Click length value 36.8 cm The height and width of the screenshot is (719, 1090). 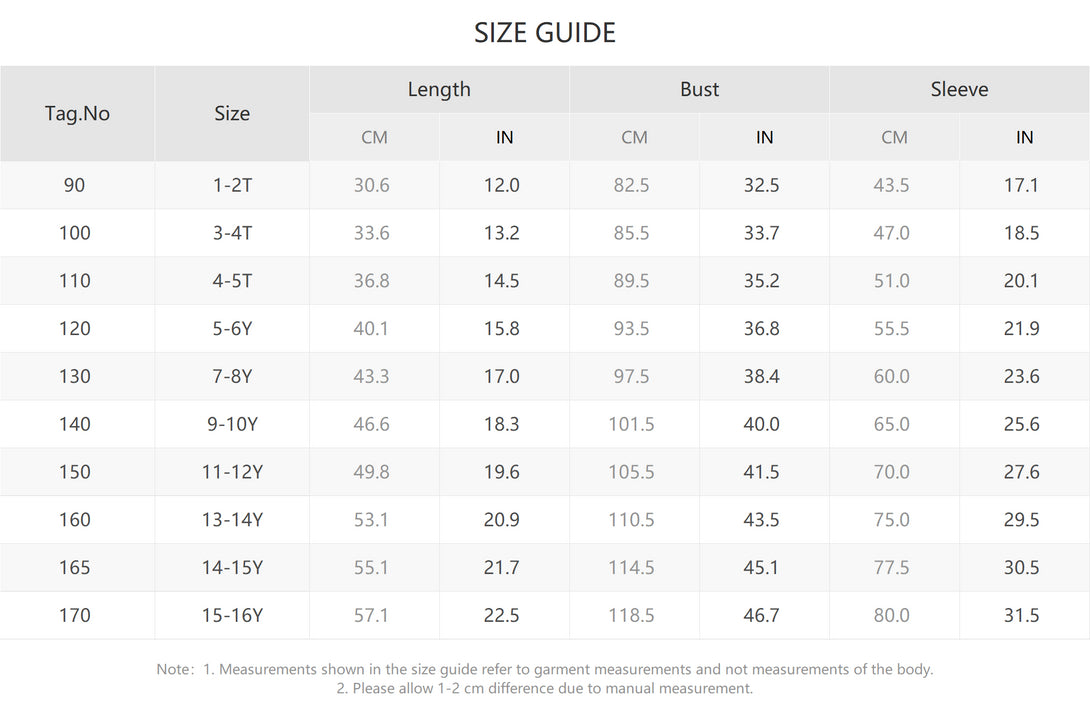tap(374, 281)
